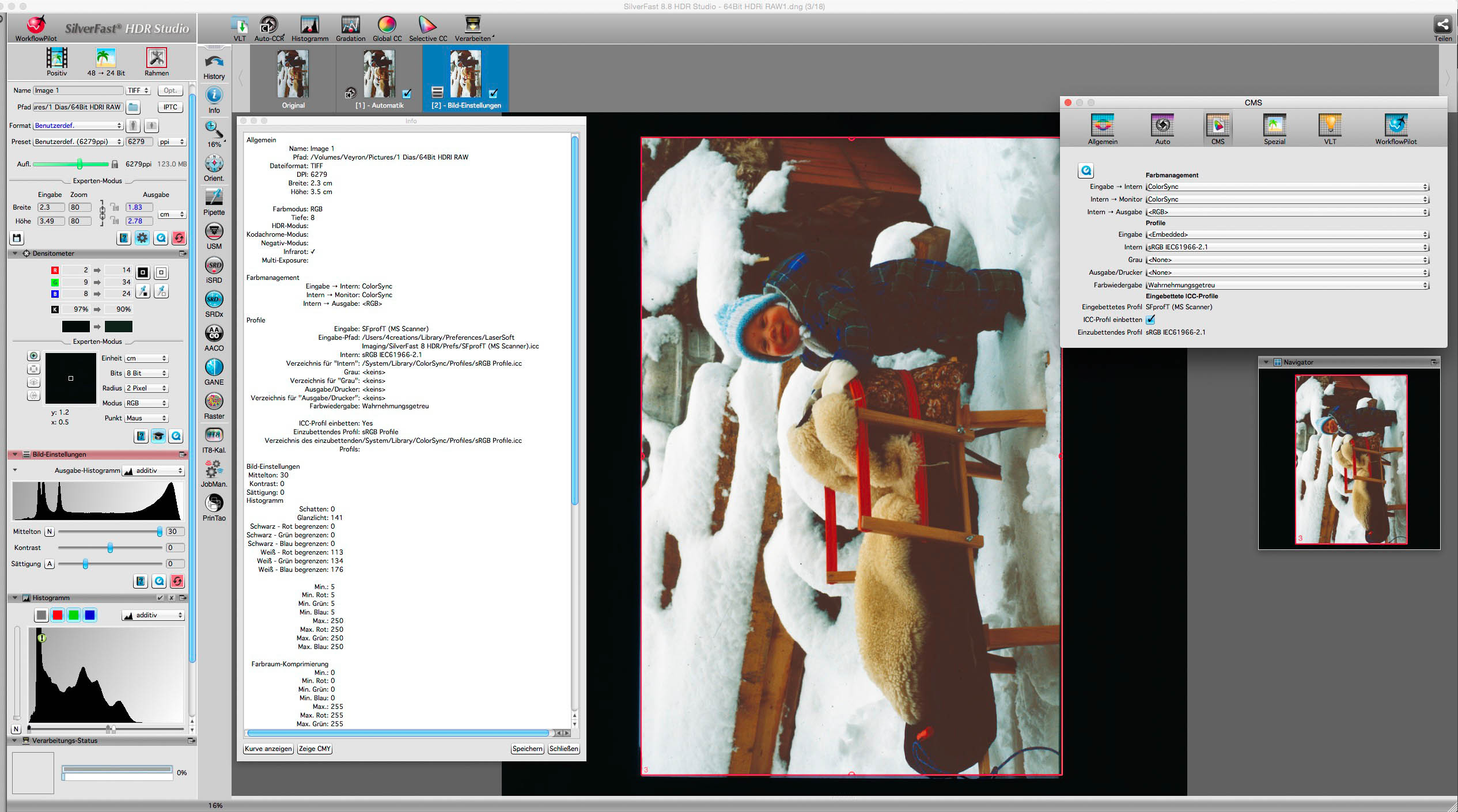The height and width of the screenshot is (812, 1458).
Task: Open IT8-Kal. calibration
Action: coord(214,435)
